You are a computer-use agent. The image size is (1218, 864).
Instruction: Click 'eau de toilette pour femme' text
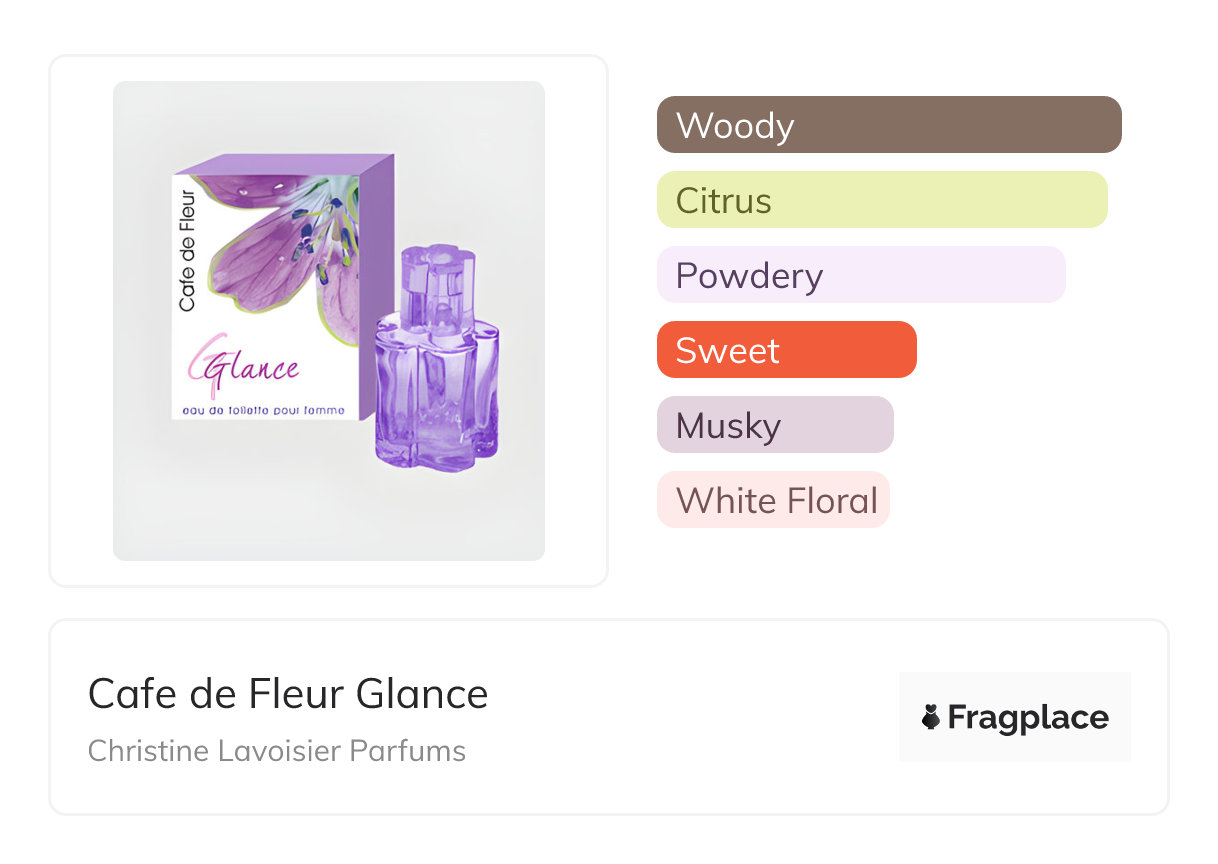[x=264, y=410]
